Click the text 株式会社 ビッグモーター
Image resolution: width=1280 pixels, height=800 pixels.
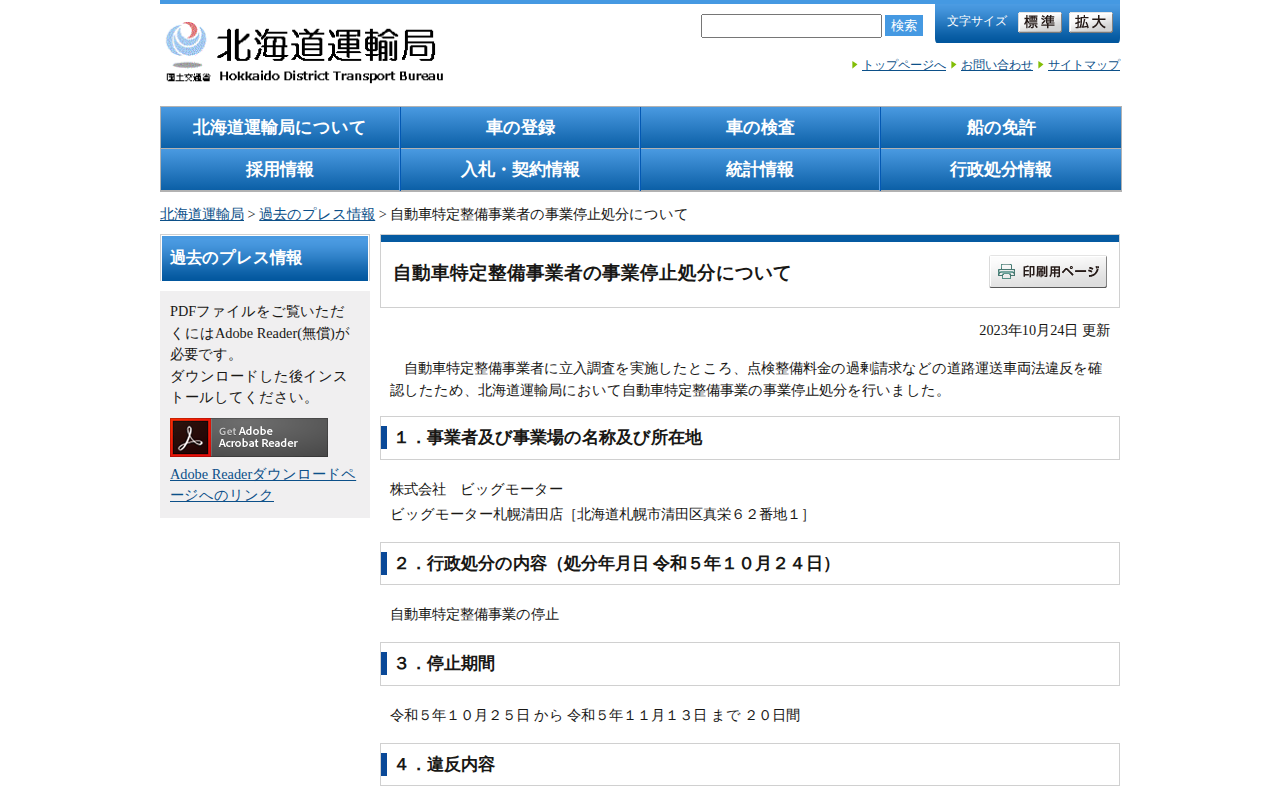[477, 489]
